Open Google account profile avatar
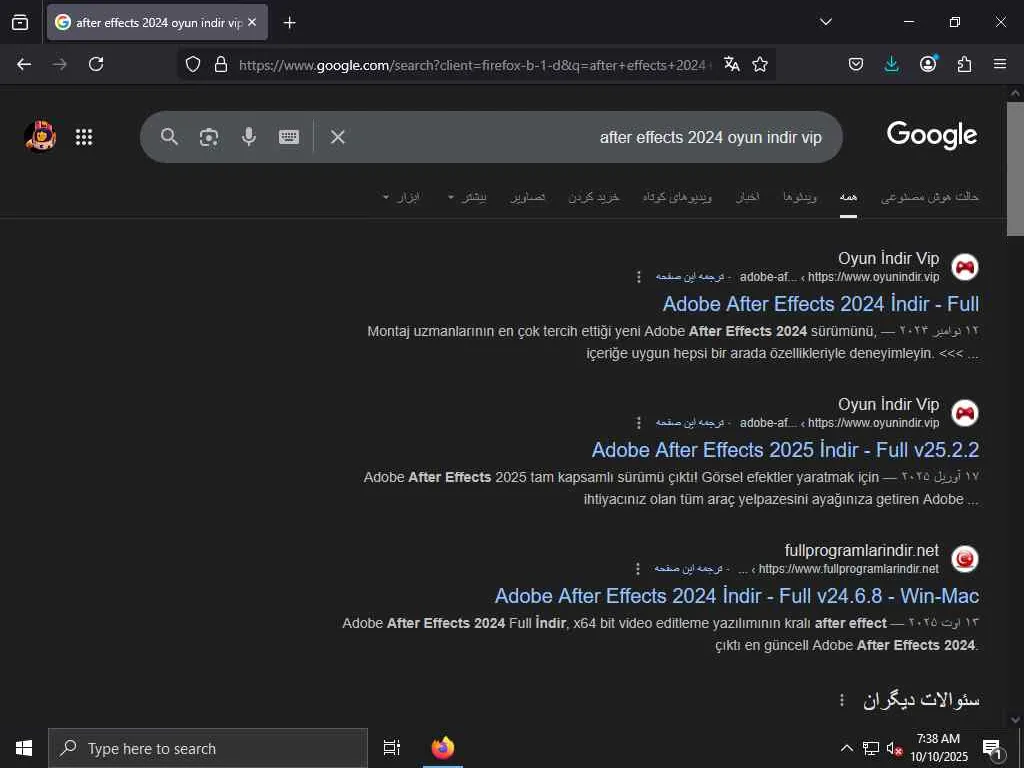The image size is (1024, 768). pyautogui.click(x=40, y=136)
